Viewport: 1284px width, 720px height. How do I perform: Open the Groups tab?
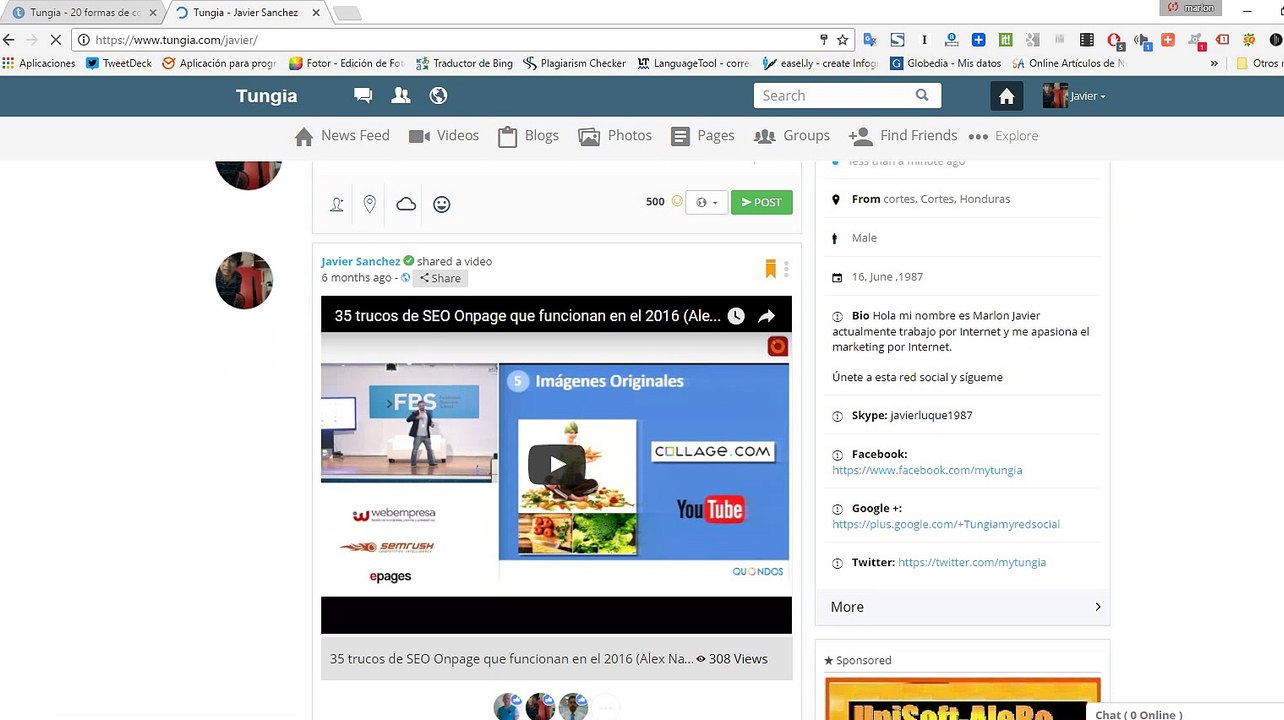792,136
